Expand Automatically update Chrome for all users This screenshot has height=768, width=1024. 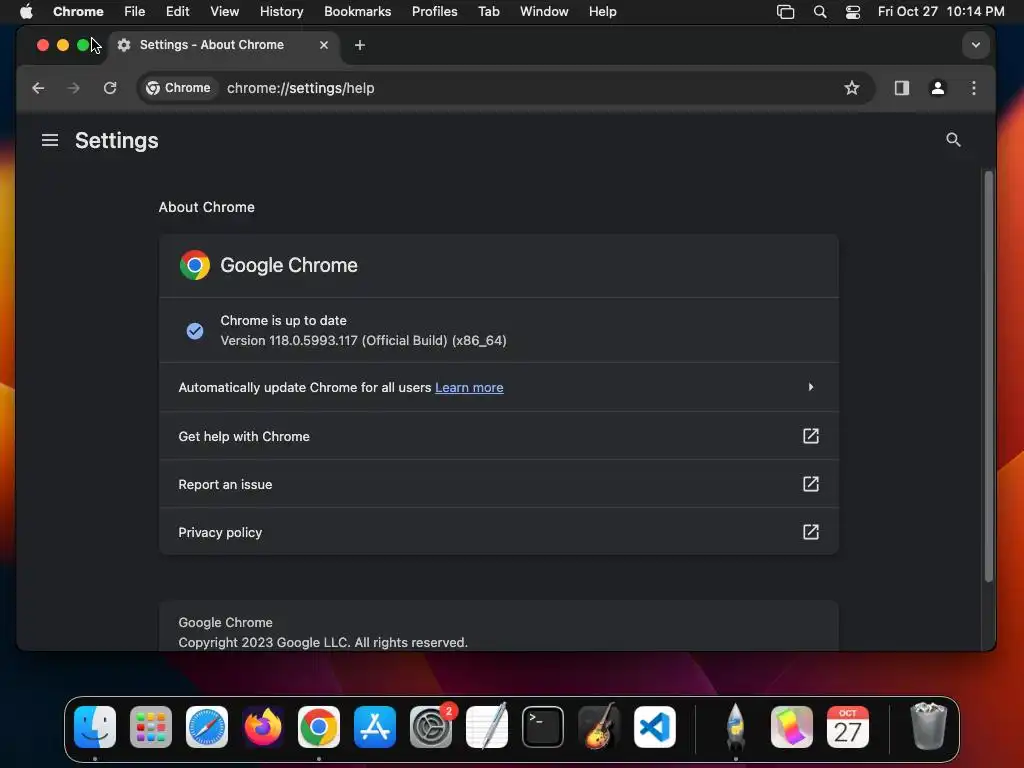point(499,387)
